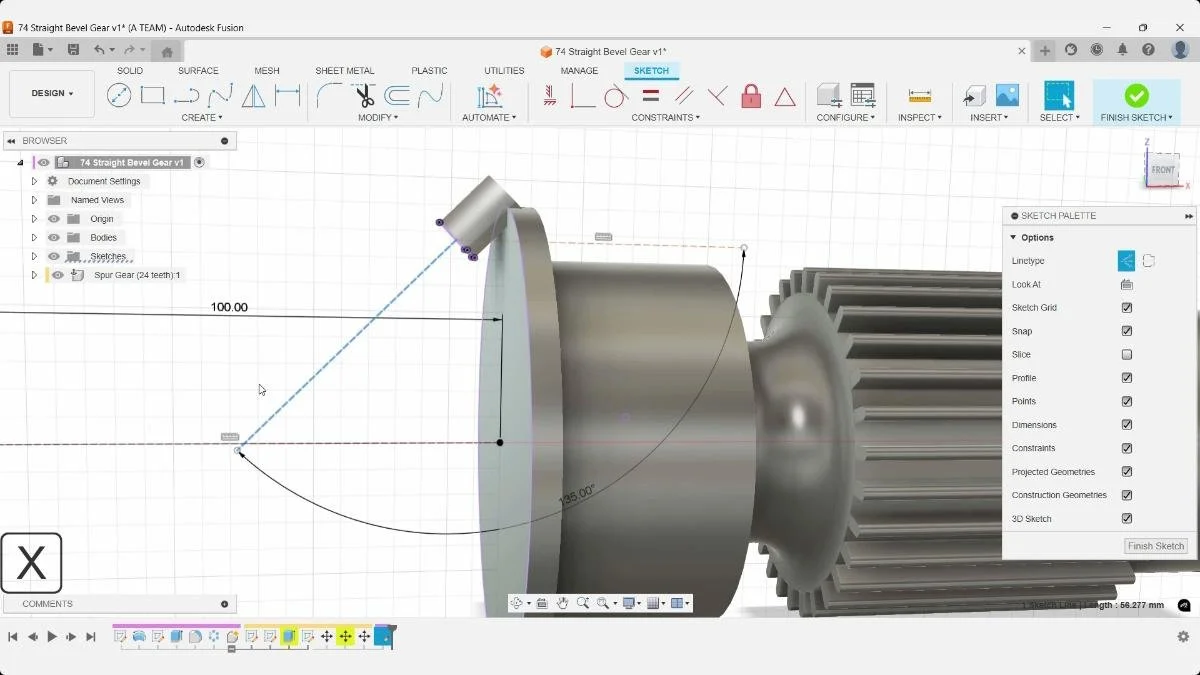Click the Insert Canvas image icon
Screen dimensions: 1200x675
tap(1007, 95)
